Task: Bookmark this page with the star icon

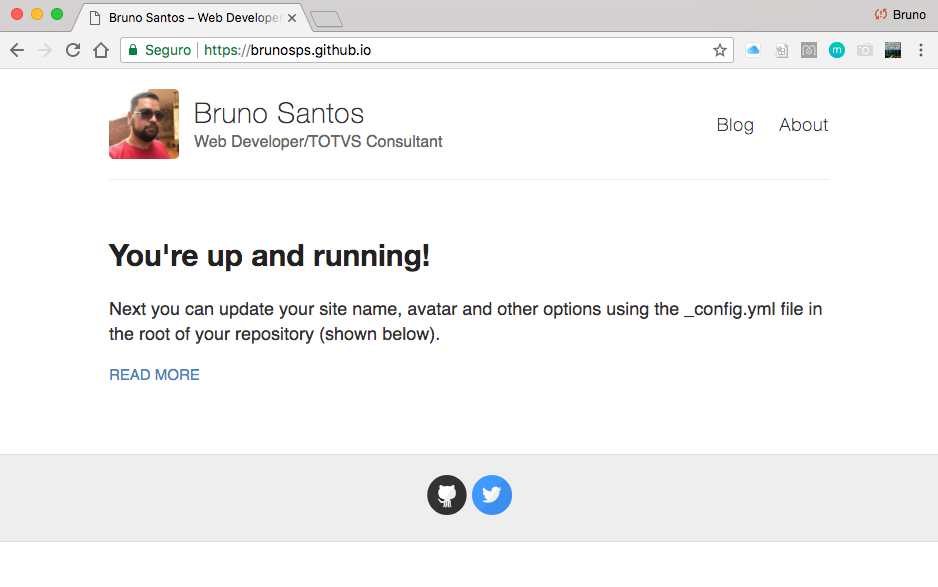Action: click(719, 50)
